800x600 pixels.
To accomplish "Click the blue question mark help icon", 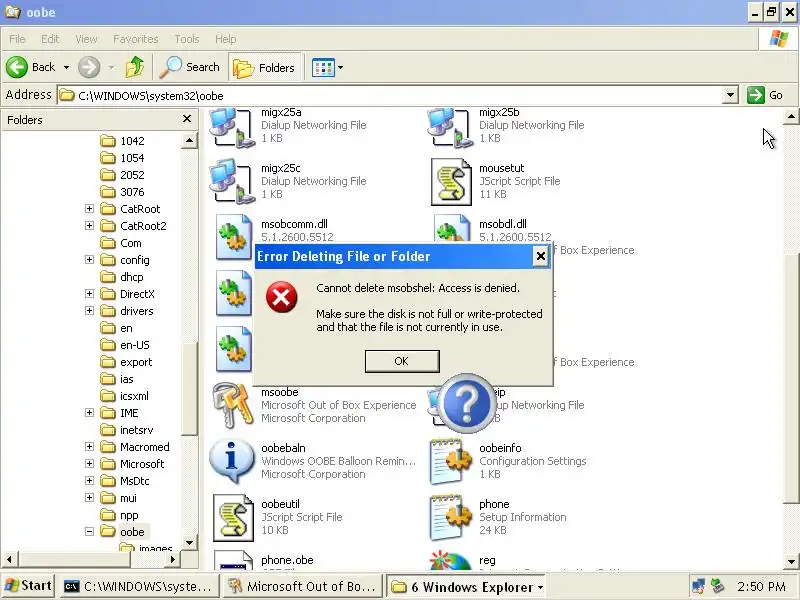I will (x=467, y=404).
